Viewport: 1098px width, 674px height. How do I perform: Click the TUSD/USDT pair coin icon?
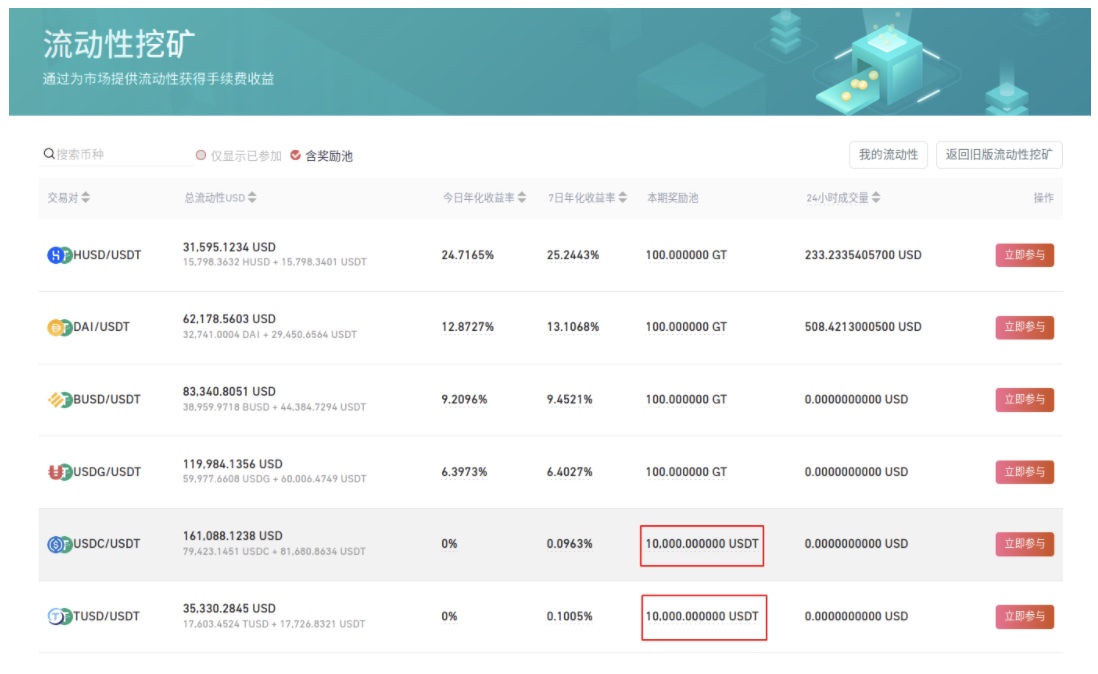(60, 617)
